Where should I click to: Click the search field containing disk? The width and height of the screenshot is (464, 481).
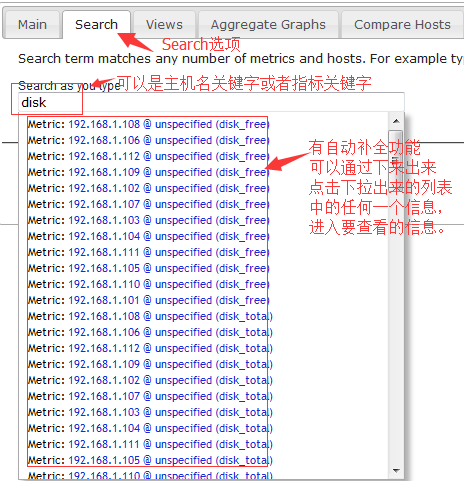211,102
